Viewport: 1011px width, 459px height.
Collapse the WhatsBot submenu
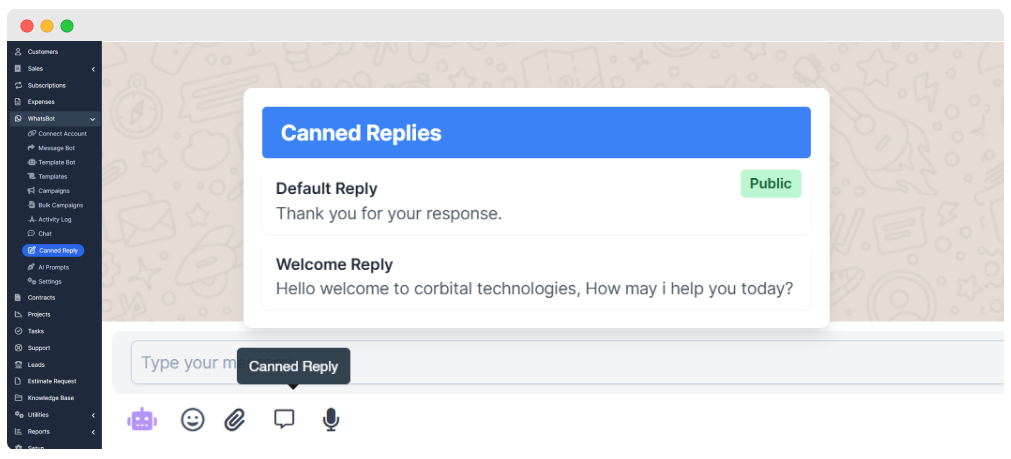click(93, 119)
